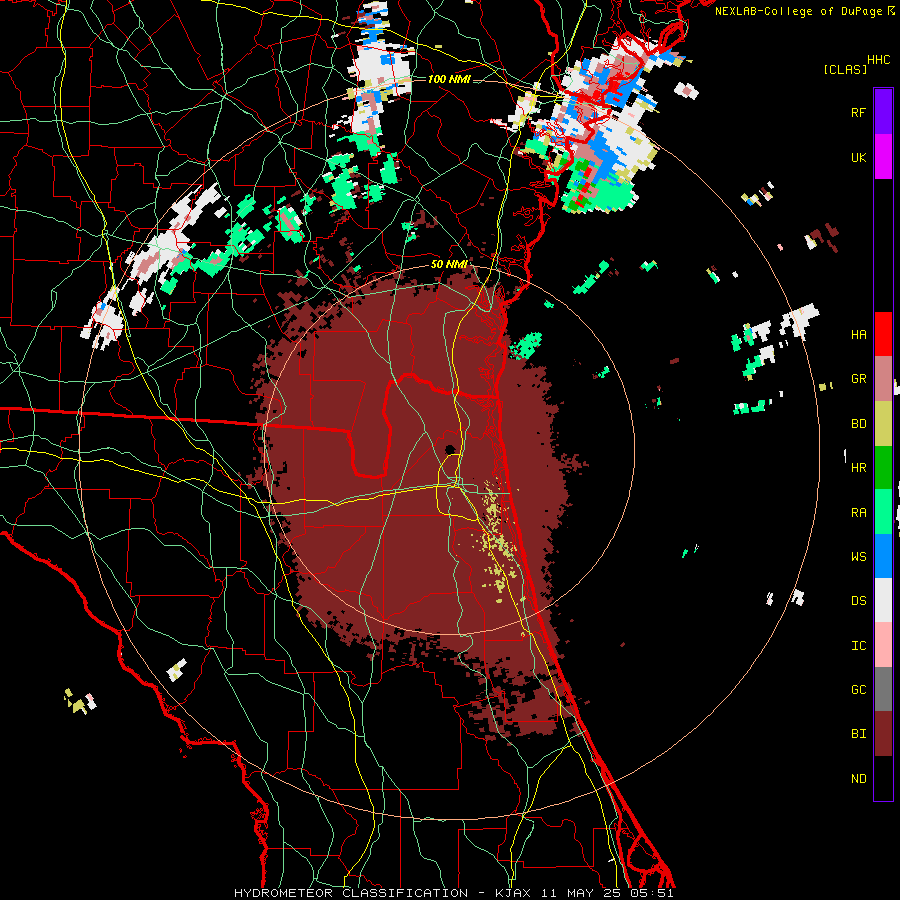This screenshot has height=900, width=900.
Task: Click the GR legend color block
Action: [883, 379]
